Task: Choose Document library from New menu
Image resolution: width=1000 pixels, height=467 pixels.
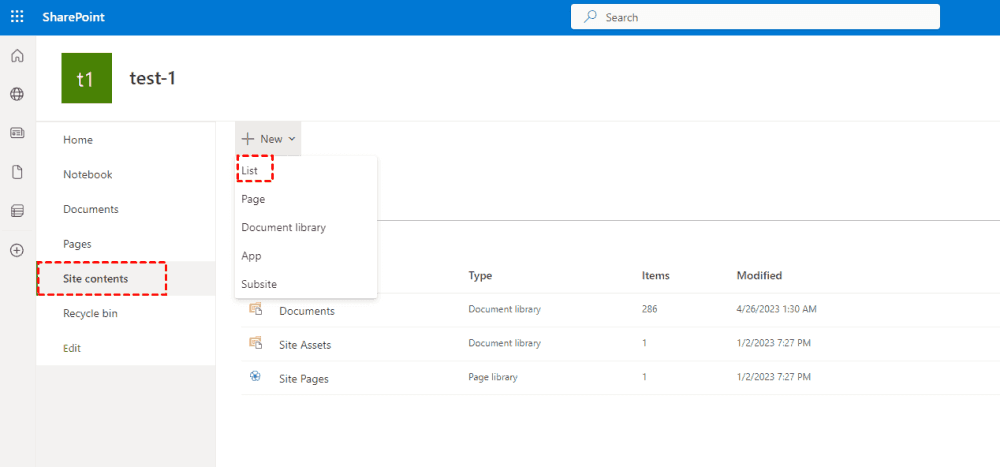Action: [x=283, y=227]
